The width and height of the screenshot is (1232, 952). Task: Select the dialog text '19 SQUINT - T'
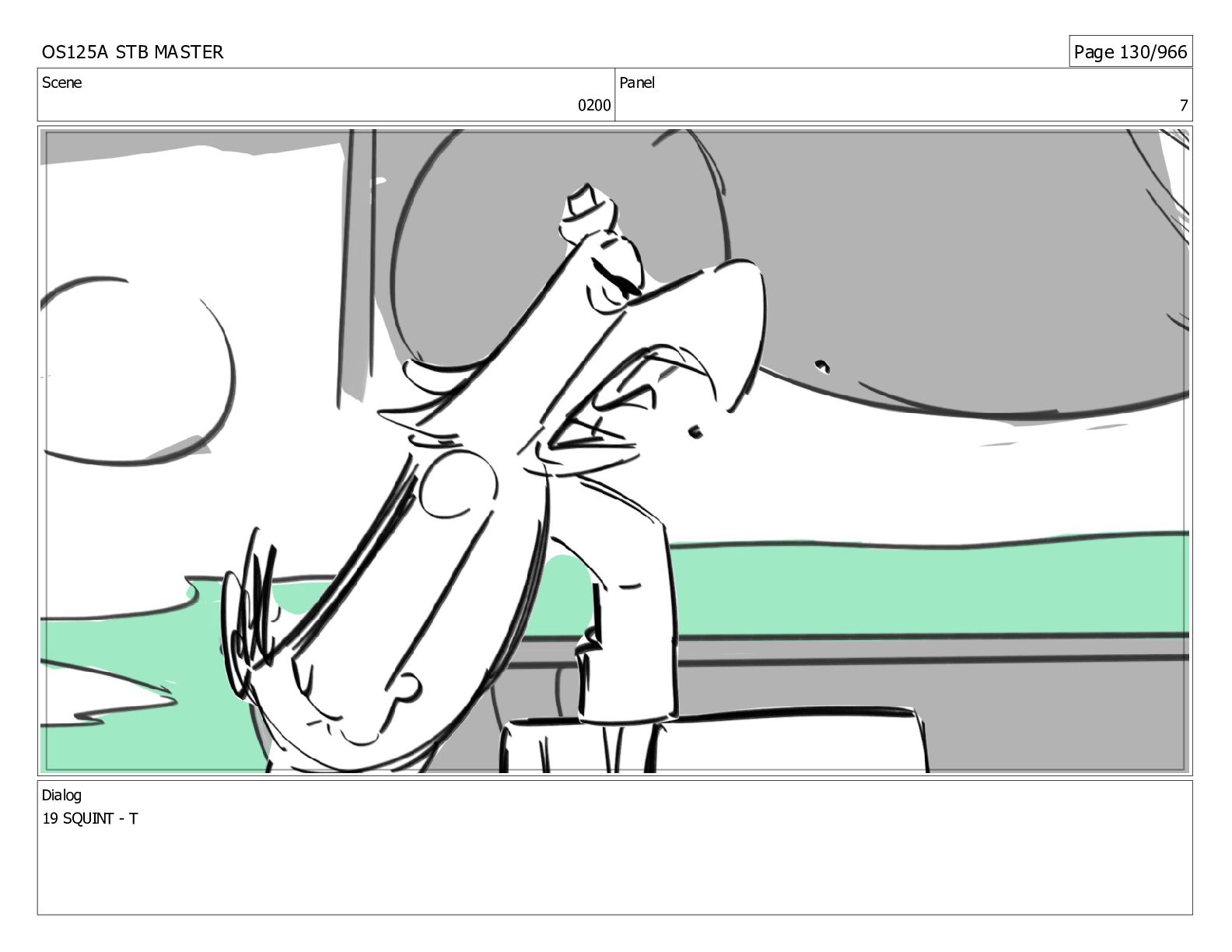pyautogui.click(x=90, y=819)
